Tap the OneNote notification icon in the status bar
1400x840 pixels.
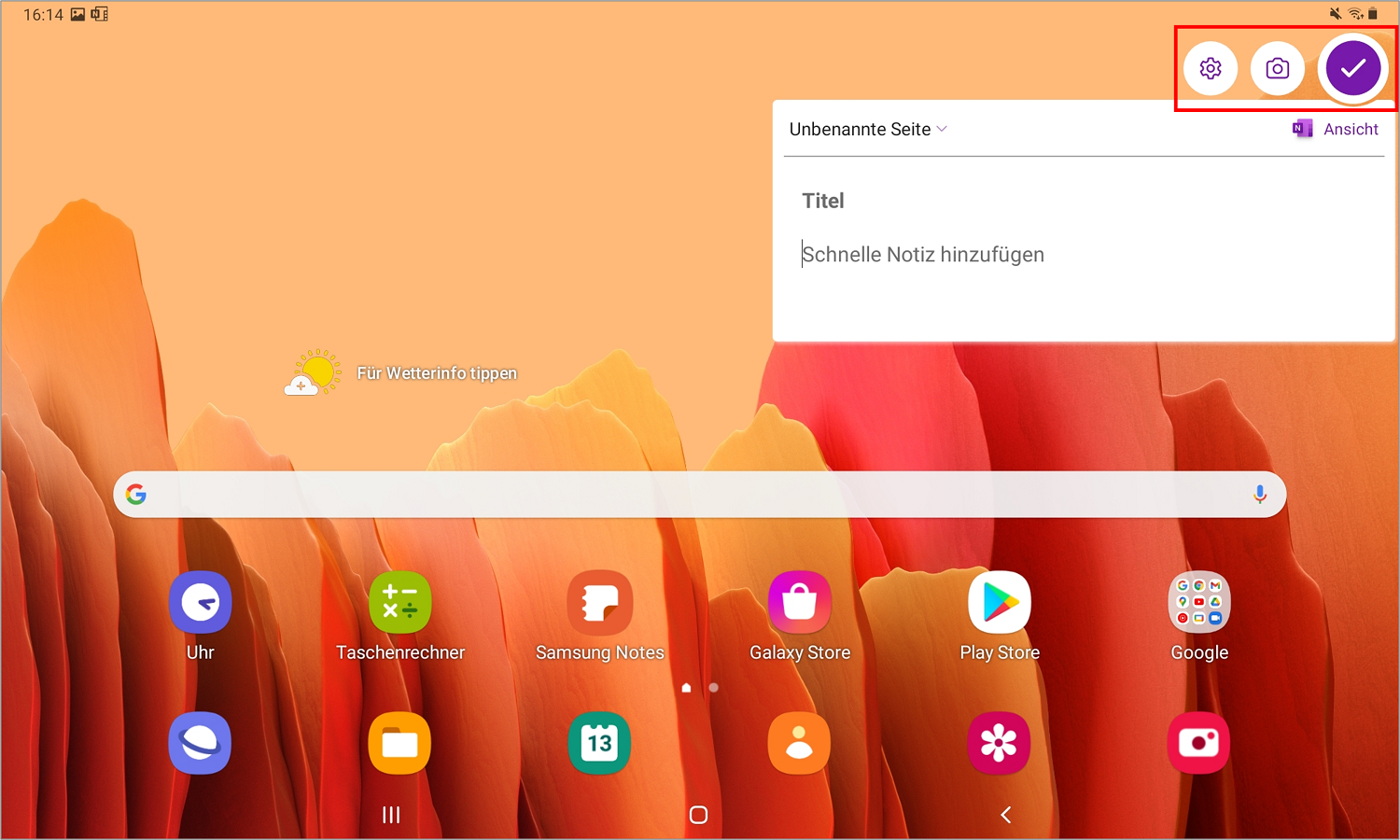coord(99,14)
